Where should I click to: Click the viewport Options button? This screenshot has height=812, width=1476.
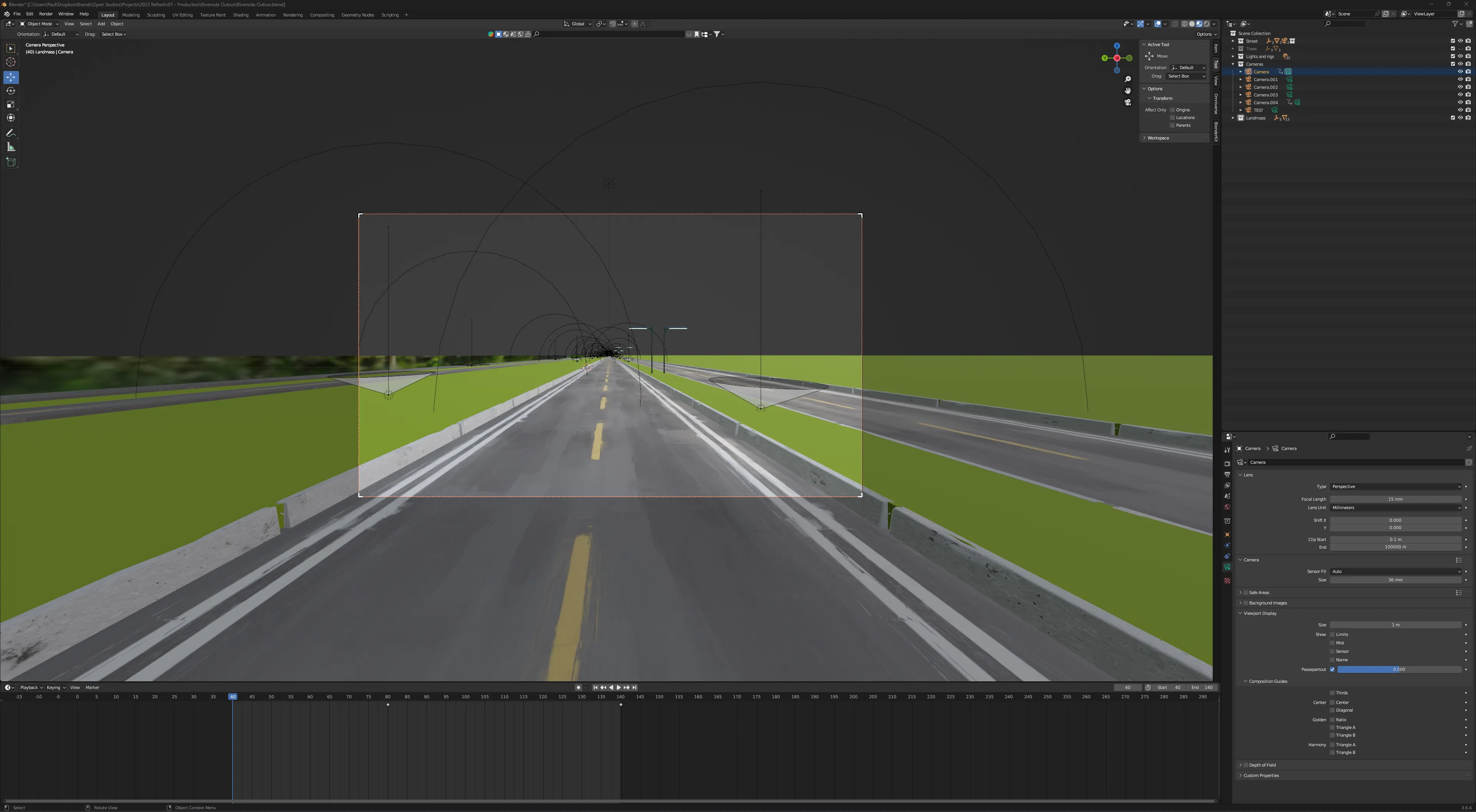point(1205,34)
